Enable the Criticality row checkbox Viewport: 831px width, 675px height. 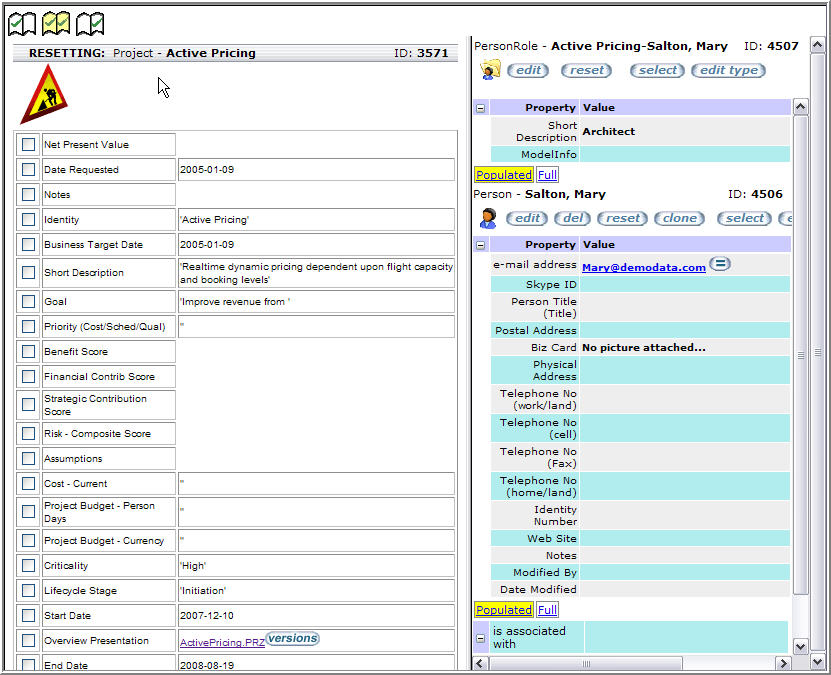tap(28, 566)
